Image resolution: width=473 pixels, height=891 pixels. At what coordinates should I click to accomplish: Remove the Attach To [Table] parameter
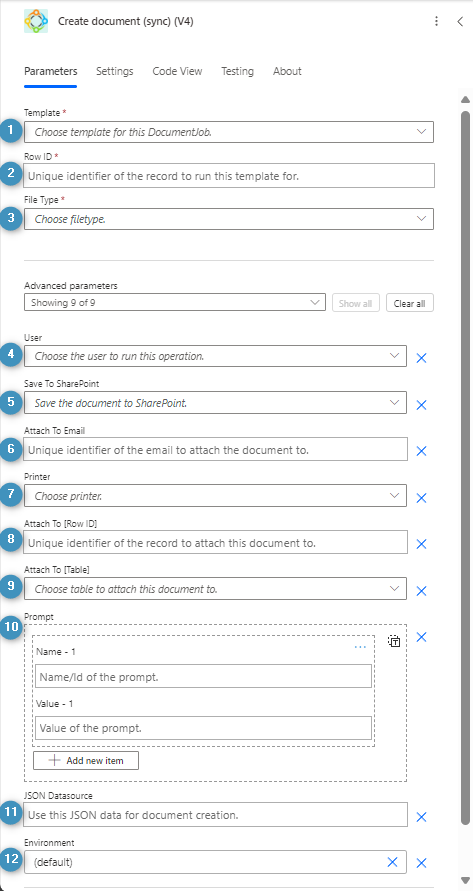421,590
